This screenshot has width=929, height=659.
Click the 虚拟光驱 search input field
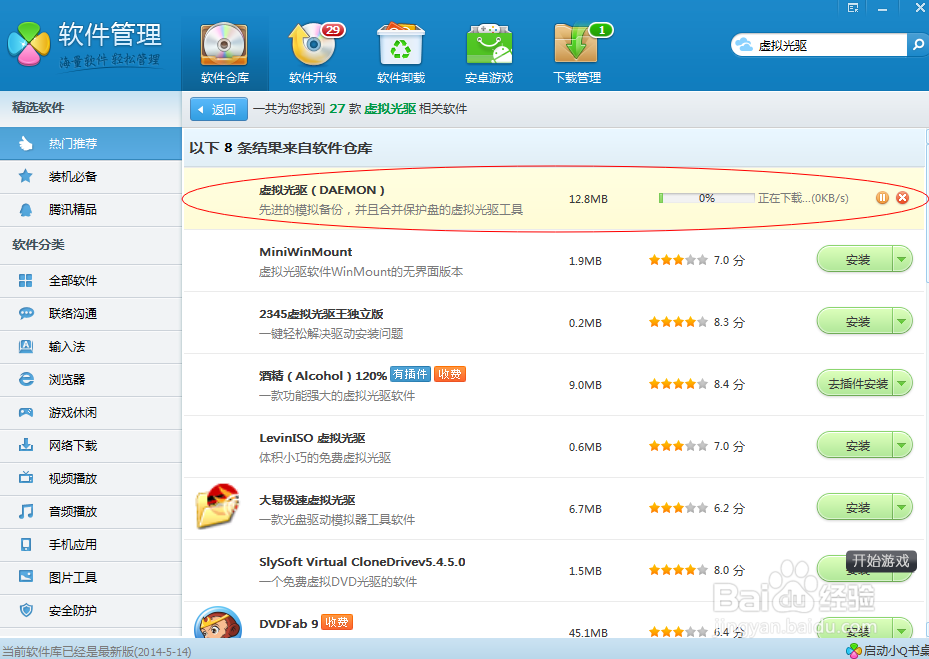pos(819,45)
